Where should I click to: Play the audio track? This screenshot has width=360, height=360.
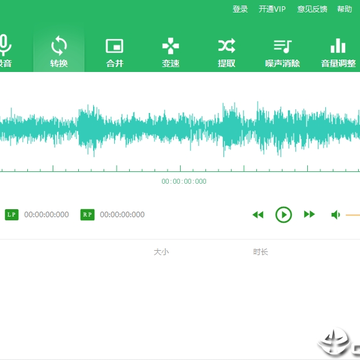(284, 215)
